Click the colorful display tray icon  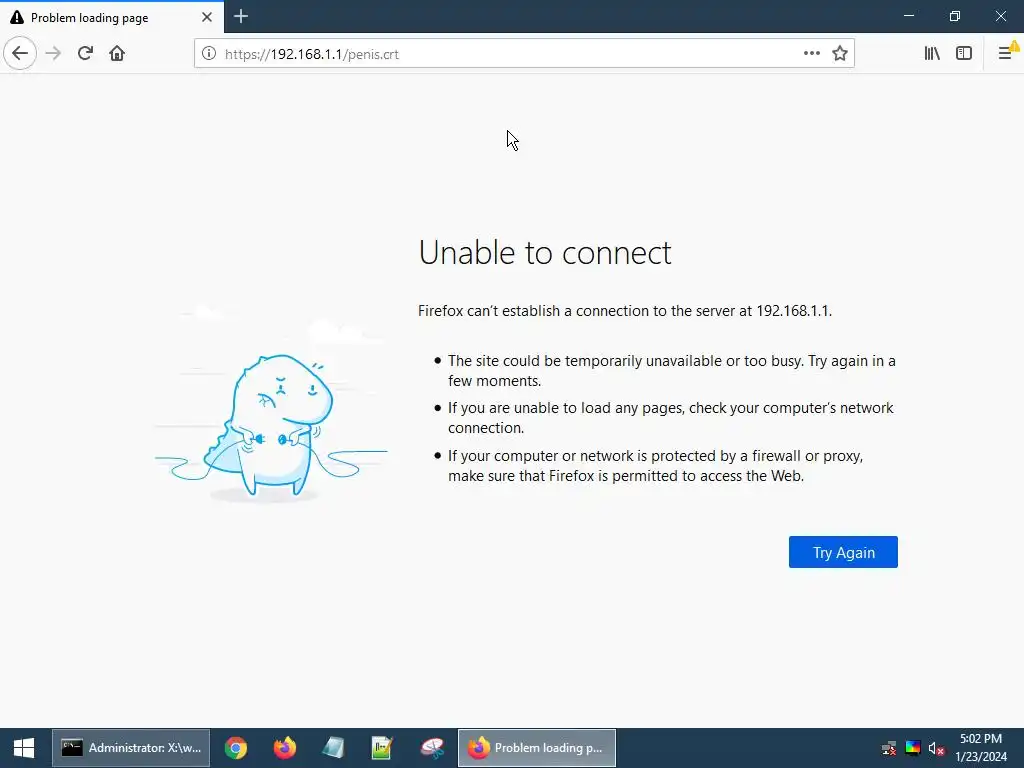913,748
